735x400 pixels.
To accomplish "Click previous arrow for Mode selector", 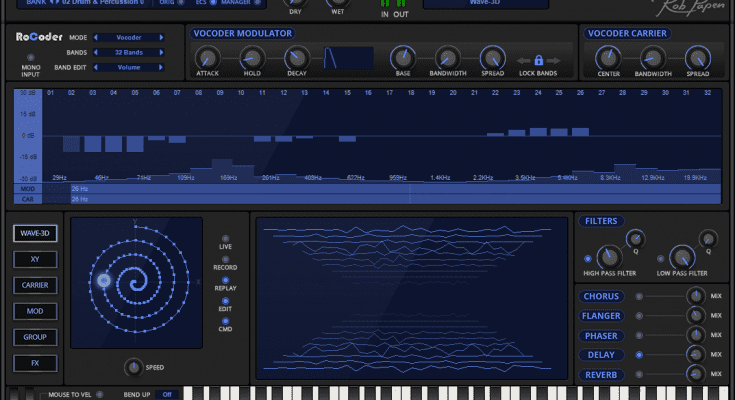I will coord(96,38).
